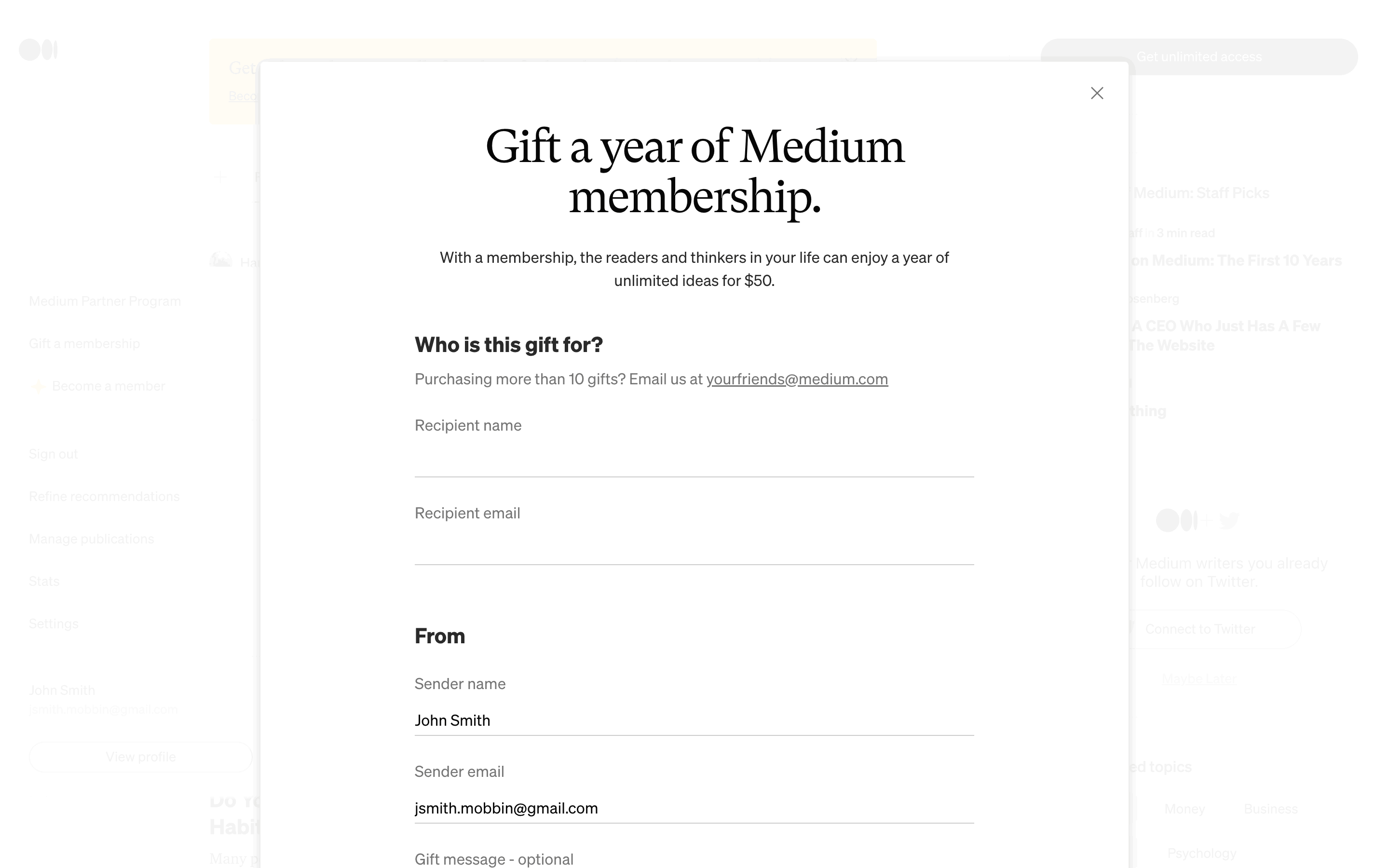Viewport: 1389px width, 868px height.
Task: Open Manage publications from the sidebar
Action: [91, 539]
